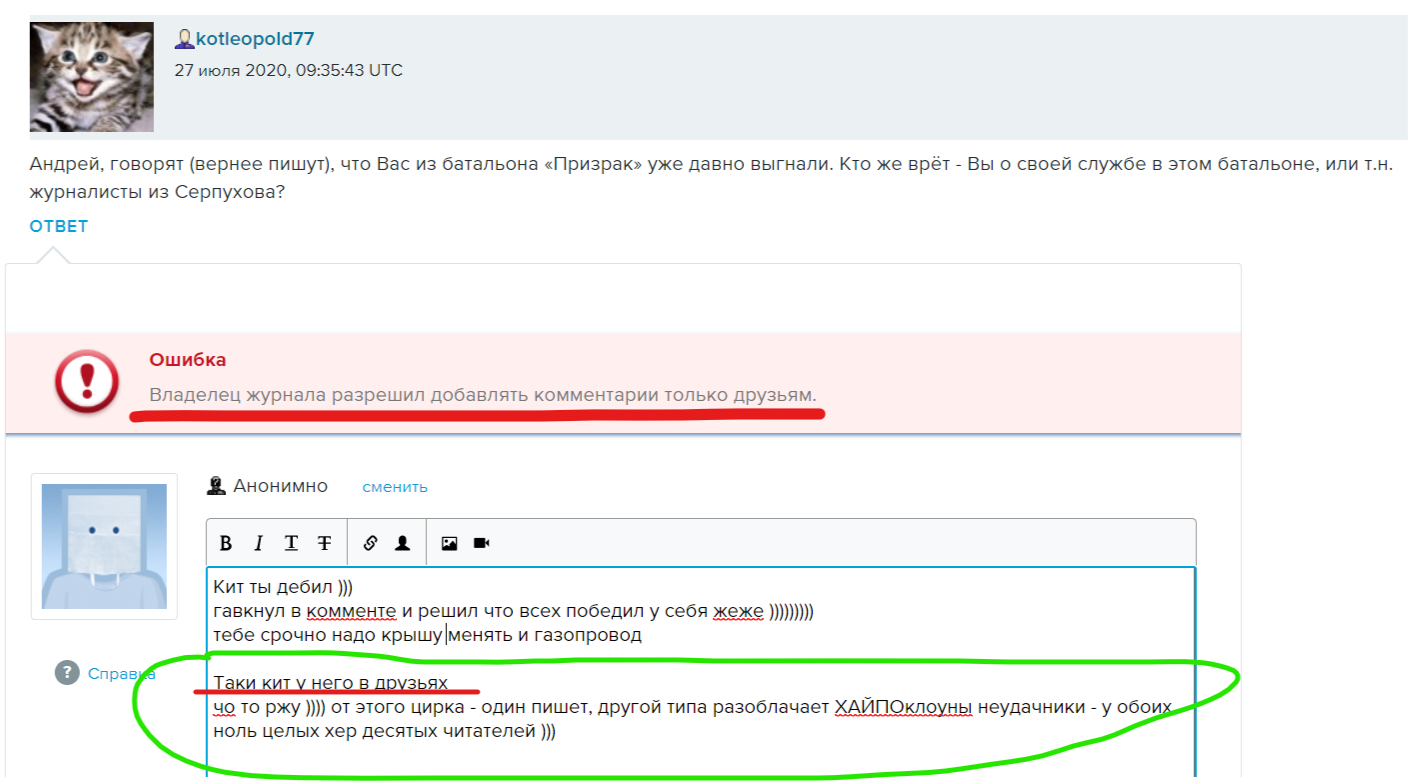Insert an image into the comment

pyautogui.click(x=449, y=543)
